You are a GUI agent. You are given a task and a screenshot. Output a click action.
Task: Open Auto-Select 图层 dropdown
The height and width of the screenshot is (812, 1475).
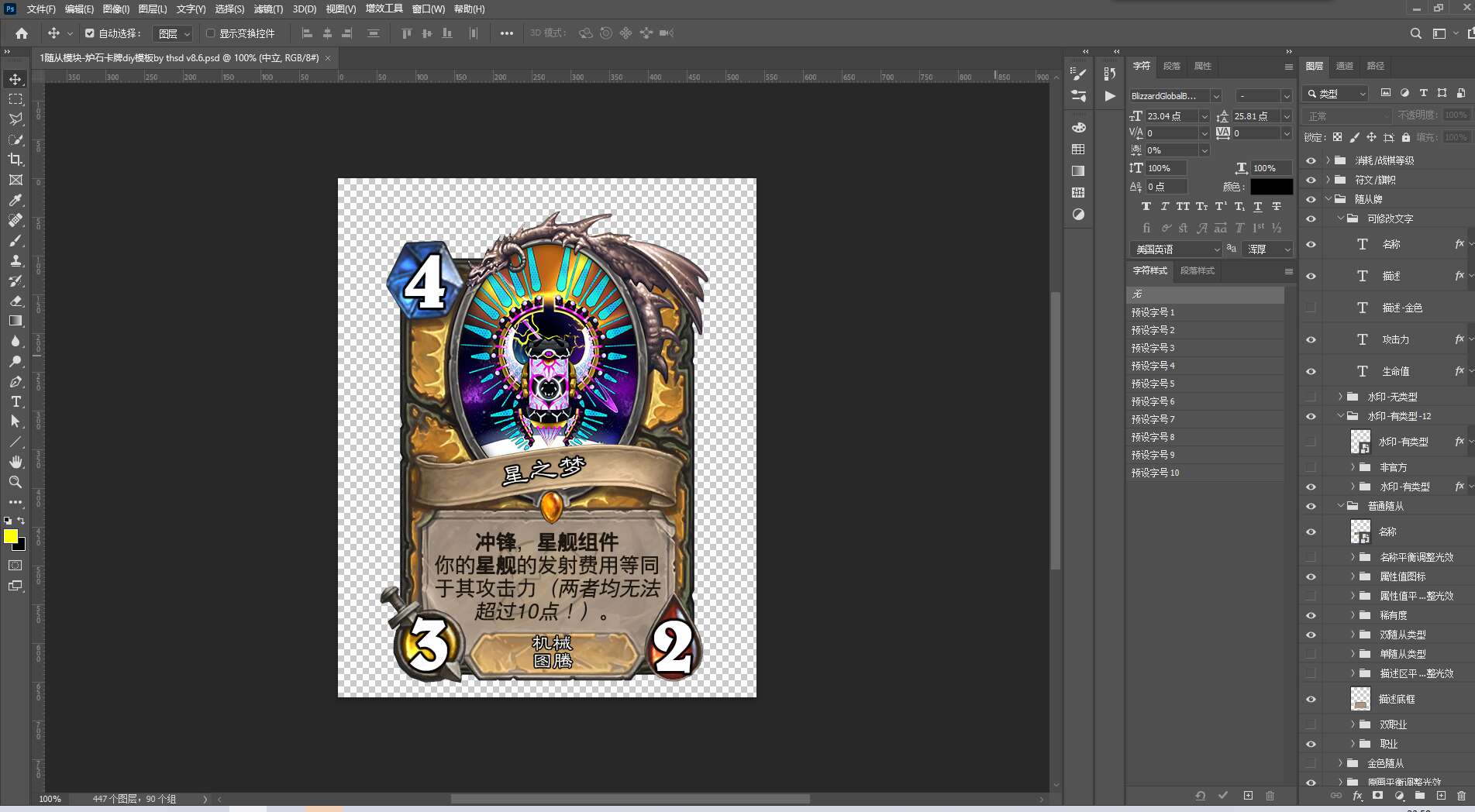click(172, 33)
